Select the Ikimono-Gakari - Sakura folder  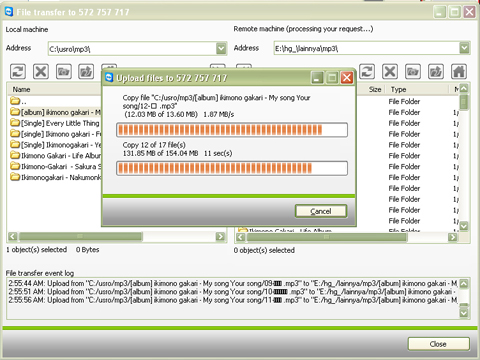click(55, 166)
